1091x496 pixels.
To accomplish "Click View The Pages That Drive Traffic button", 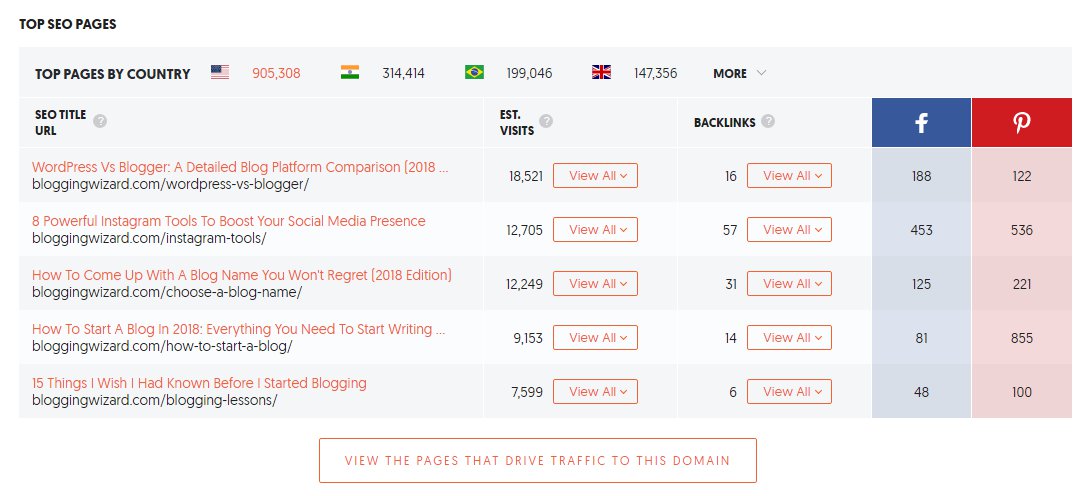I will 538,461.
